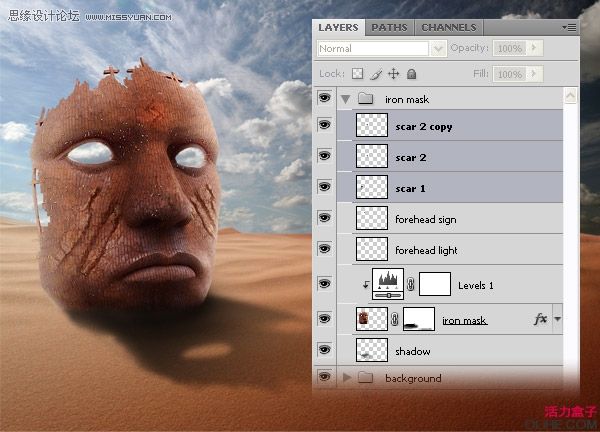Click the chain link icon on Levels 1 layer
This screenshot has width=600, height=432.
tap(411, 284)
